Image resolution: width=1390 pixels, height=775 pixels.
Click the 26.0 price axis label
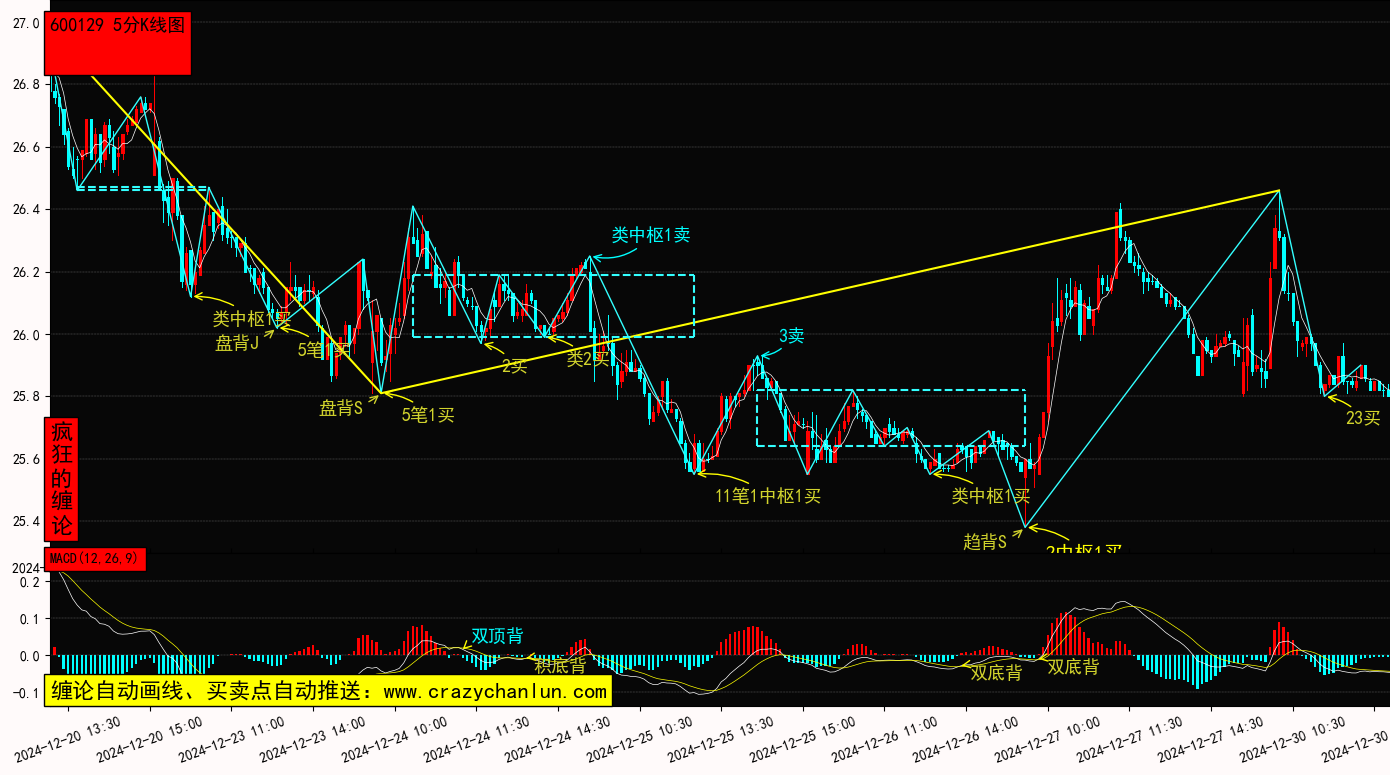(x=26, y=335)
